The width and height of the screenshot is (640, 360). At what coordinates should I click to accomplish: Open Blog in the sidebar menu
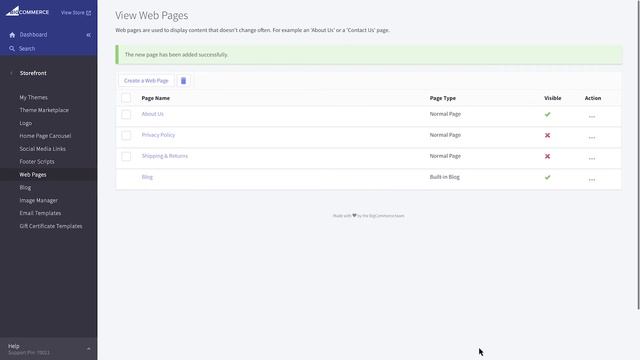point(25,187)
